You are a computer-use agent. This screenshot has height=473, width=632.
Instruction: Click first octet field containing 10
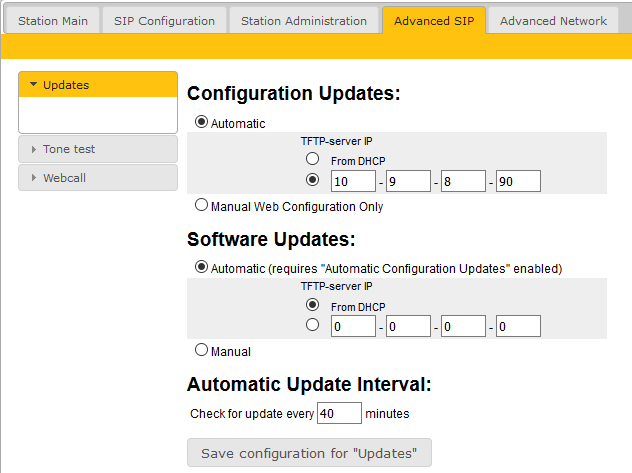point(353,181)
